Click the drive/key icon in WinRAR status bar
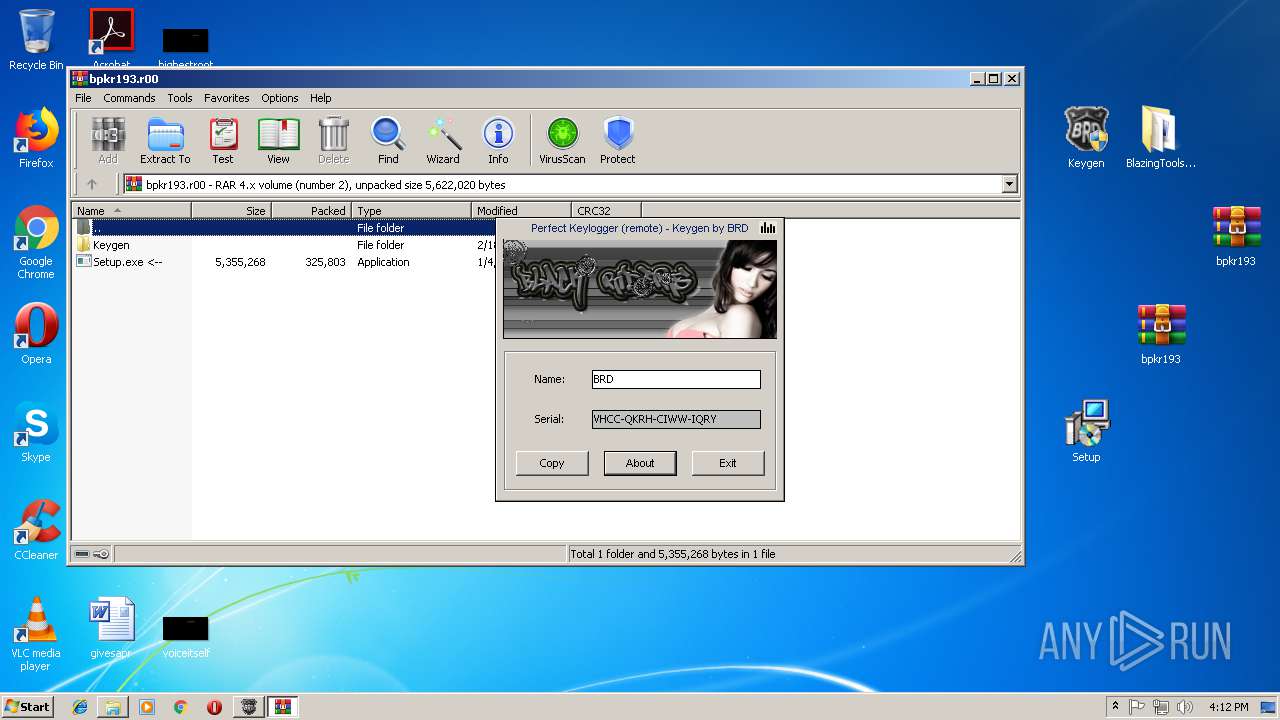This screenshot has width=1280, height=720. (x=93, y=554)
